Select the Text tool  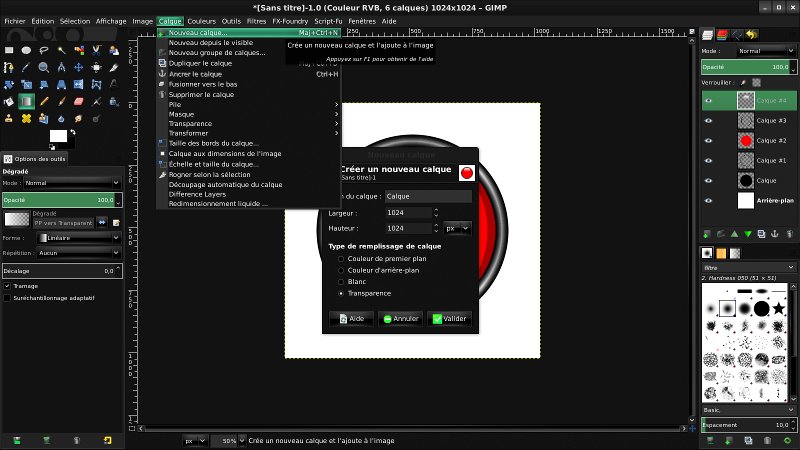113,85
